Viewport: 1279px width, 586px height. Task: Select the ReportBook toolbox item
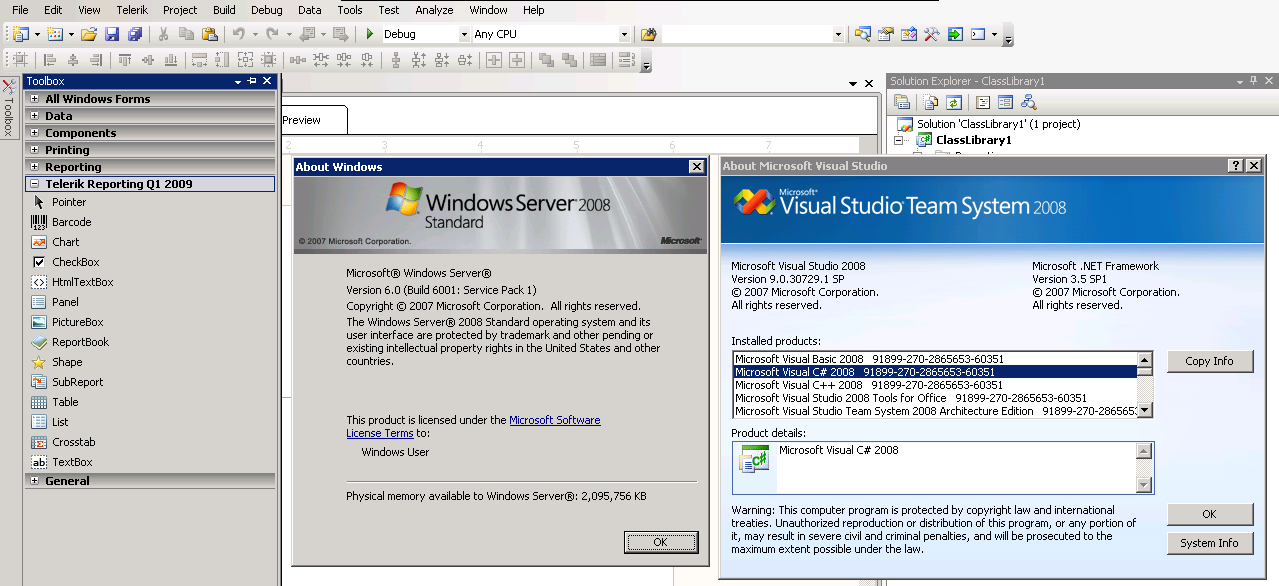[150, 342]
